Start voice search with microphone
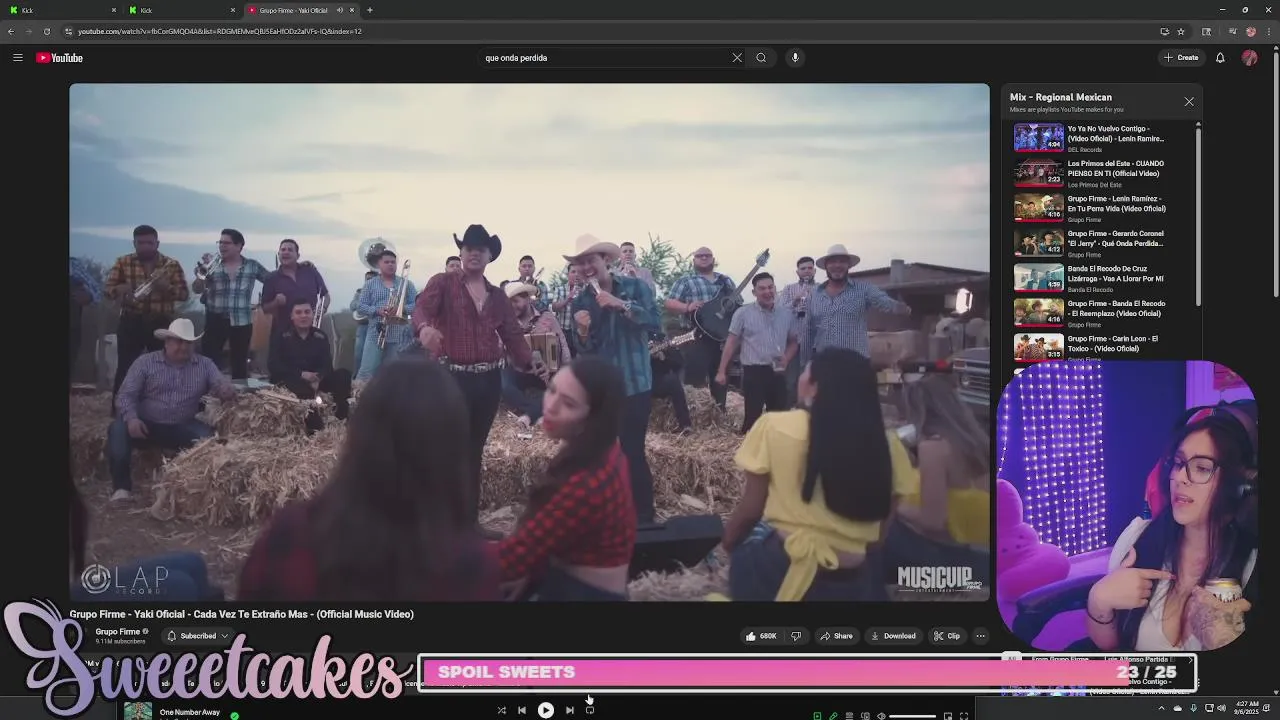The image size is (1280, 720). [x=795, y=58]
